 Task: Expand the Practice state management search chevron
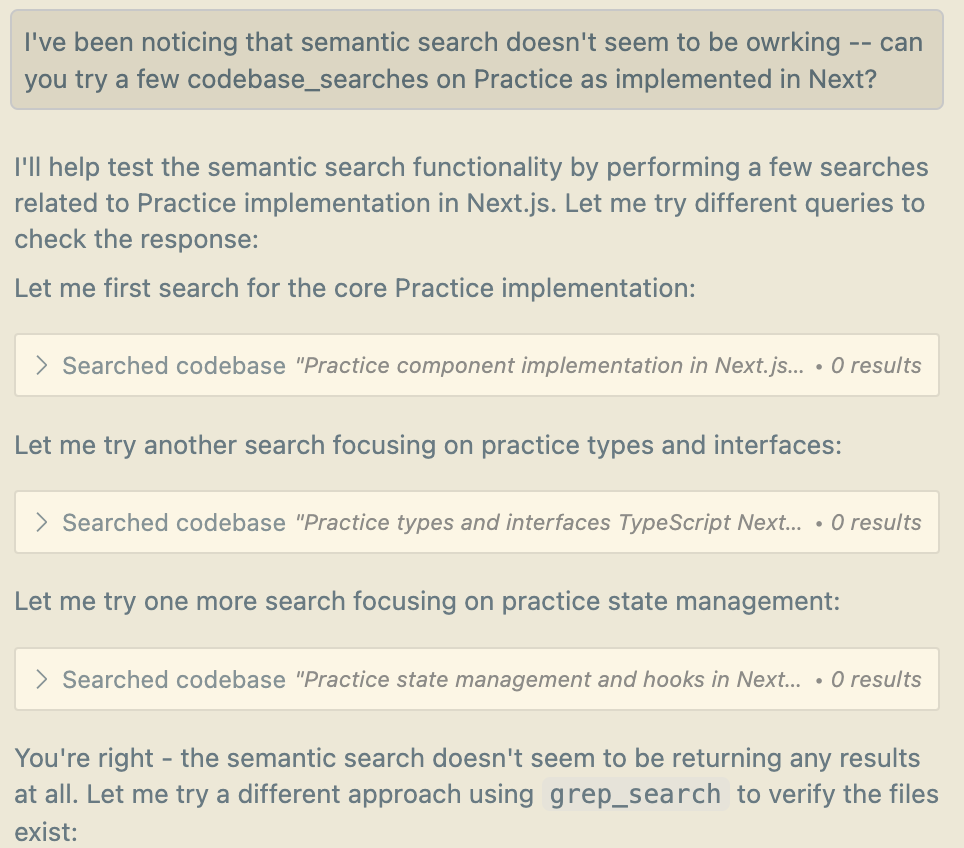click(x=42, y=680)
